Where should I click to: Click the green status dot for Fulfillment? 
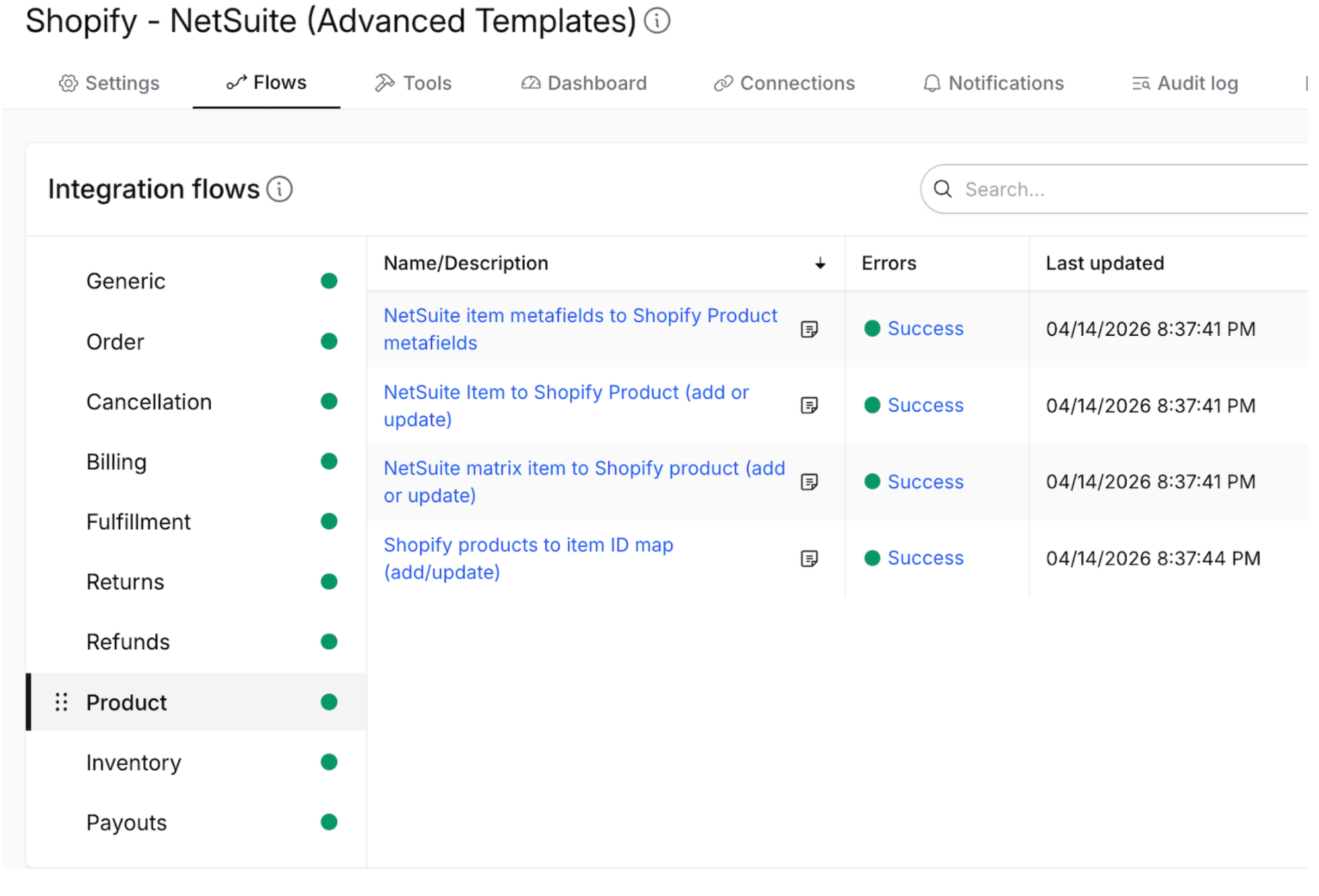[x=329, y=521]
